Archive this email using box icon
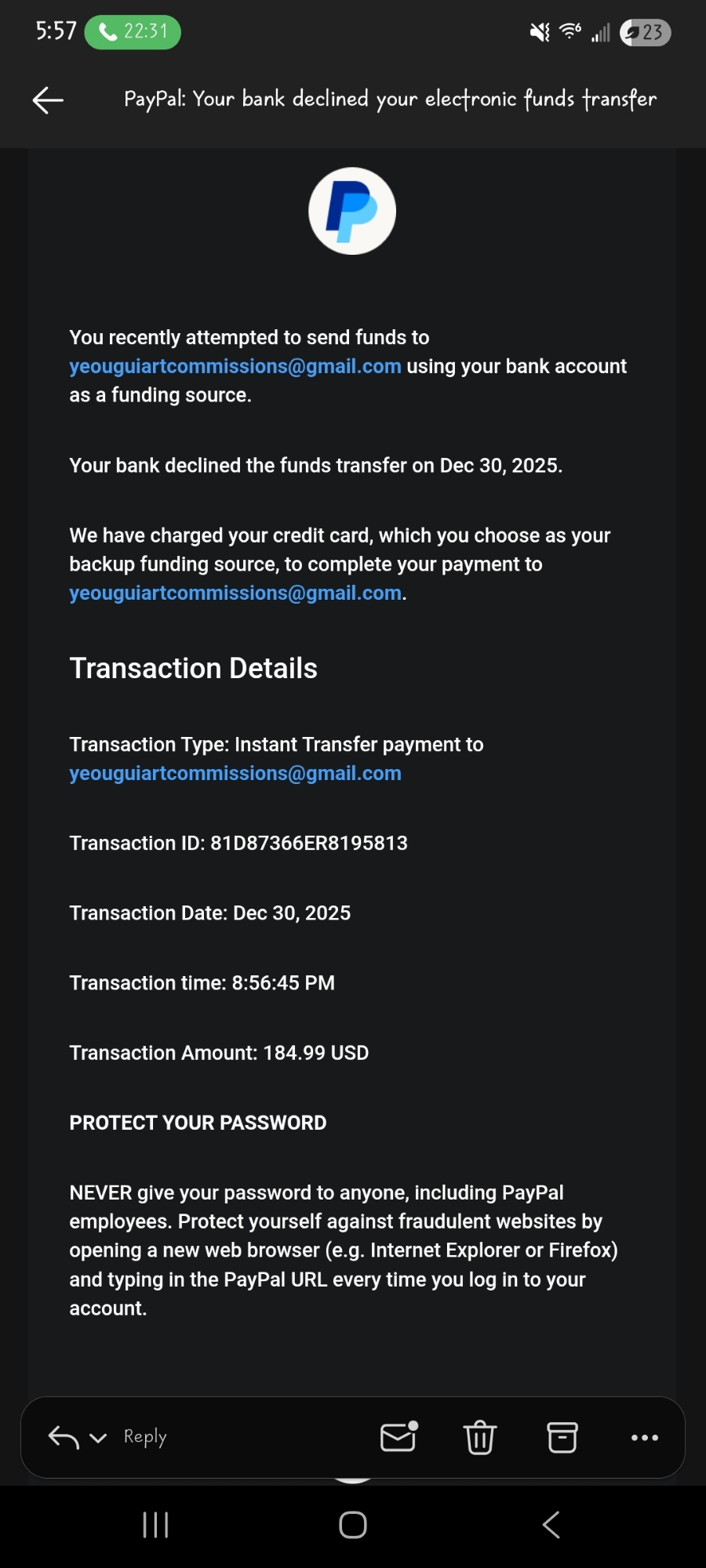Screen dimensions: 706x1568 [562, 1437]
